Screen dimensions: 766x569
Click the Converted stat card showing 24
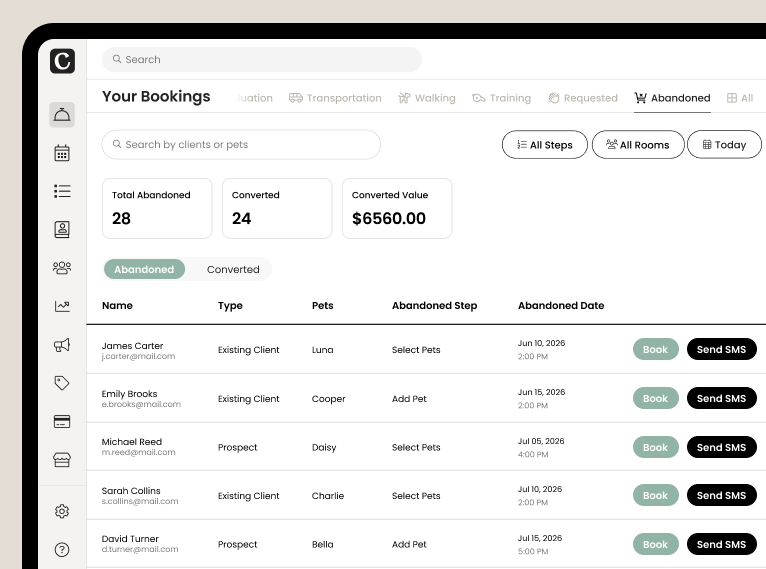coord(277,209)
